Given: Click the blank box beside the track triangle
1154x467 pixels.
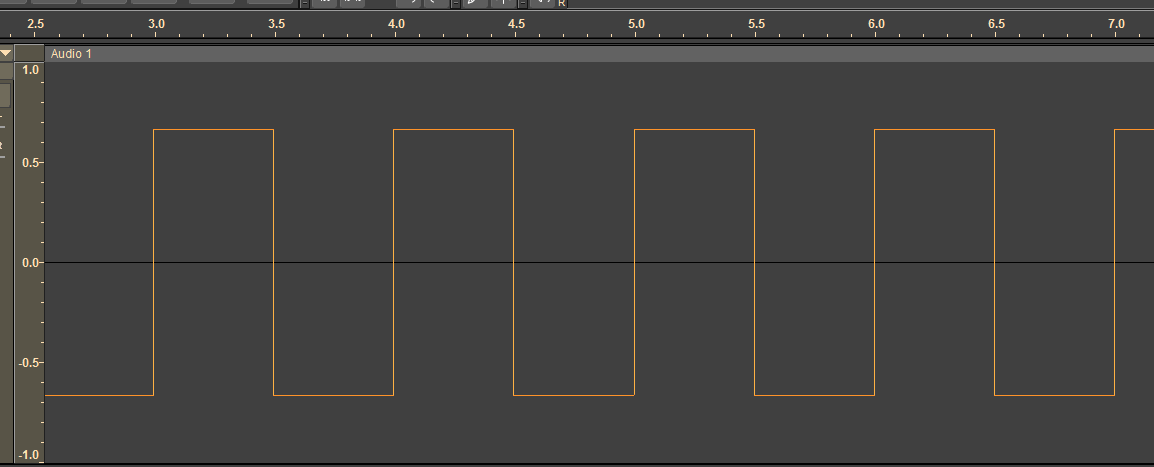Looking at the screenshot, I should point(28,53).
